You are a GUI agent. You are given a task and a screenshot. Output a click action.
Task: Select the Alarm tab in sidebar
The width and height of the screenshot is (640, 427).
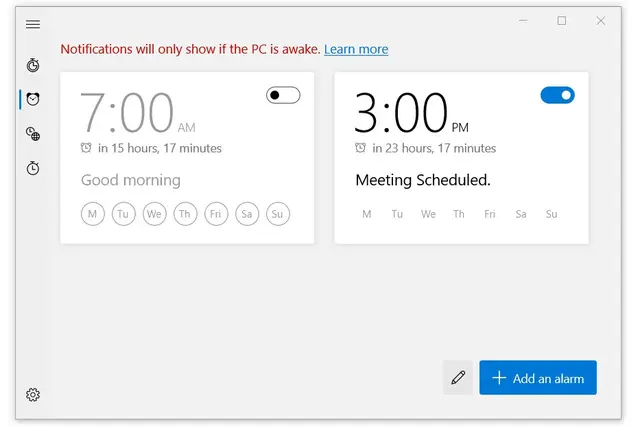click(33, 99)
